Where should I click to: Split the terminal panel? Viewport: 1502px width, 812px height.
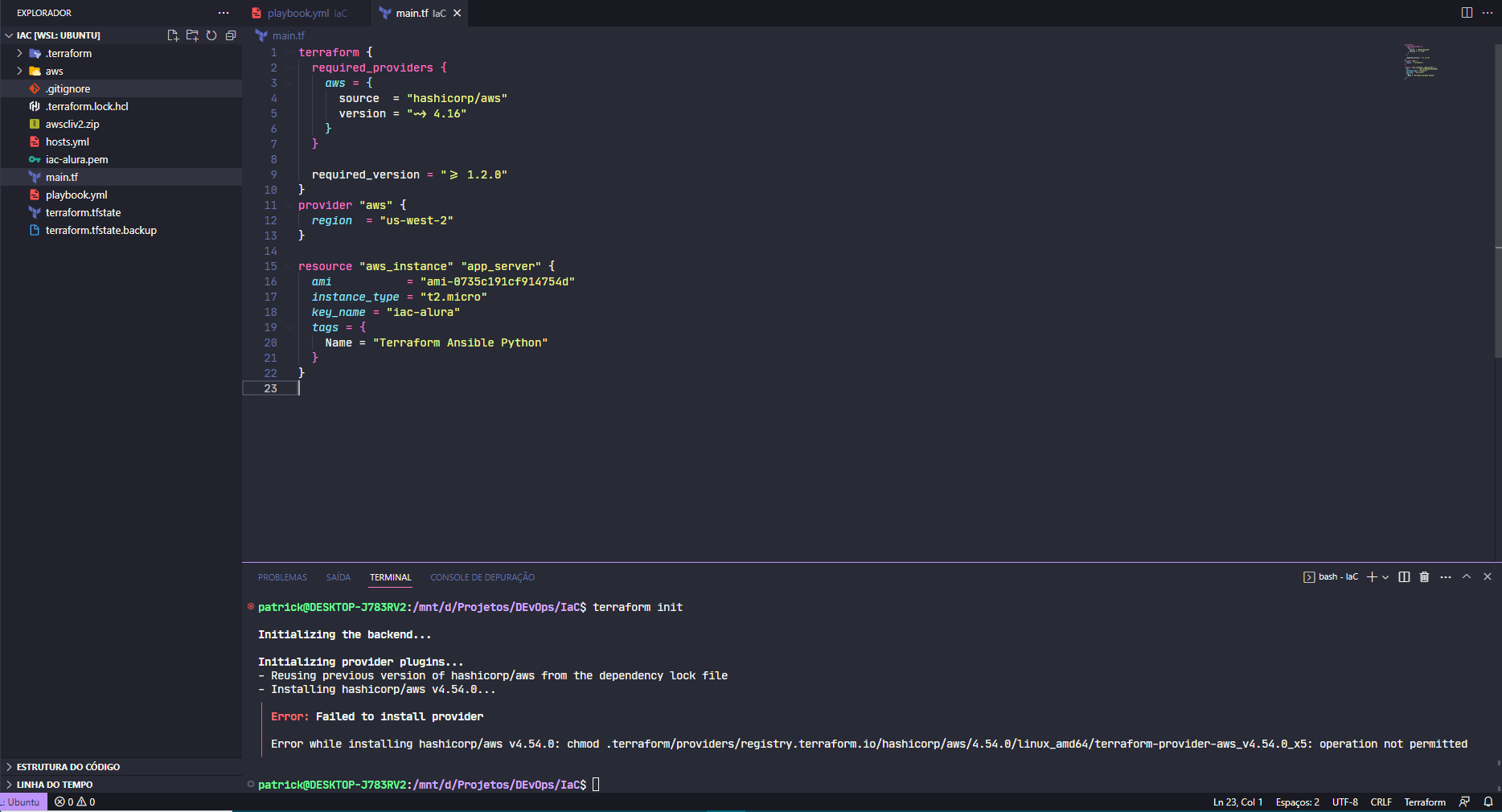[1404, 577]
